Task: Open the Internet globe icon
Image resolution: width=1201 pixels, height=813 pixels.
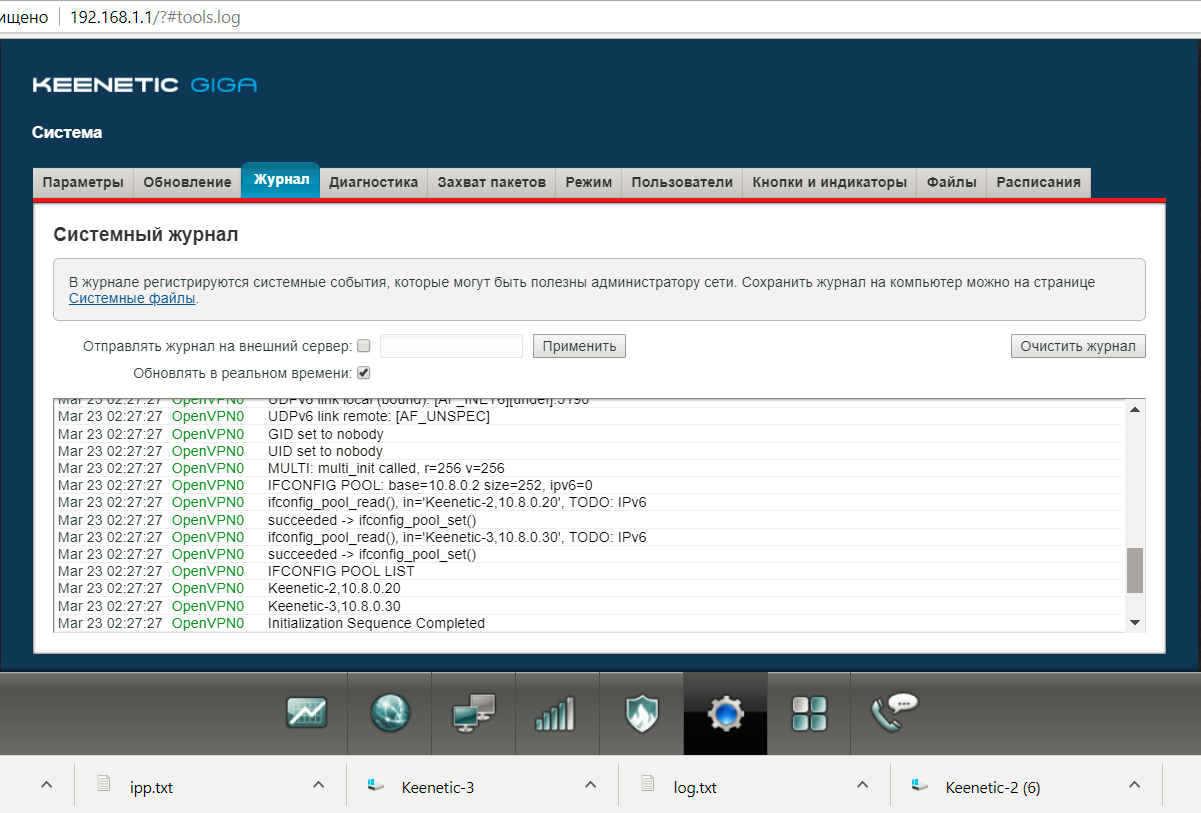Action: tap(390, 713)
